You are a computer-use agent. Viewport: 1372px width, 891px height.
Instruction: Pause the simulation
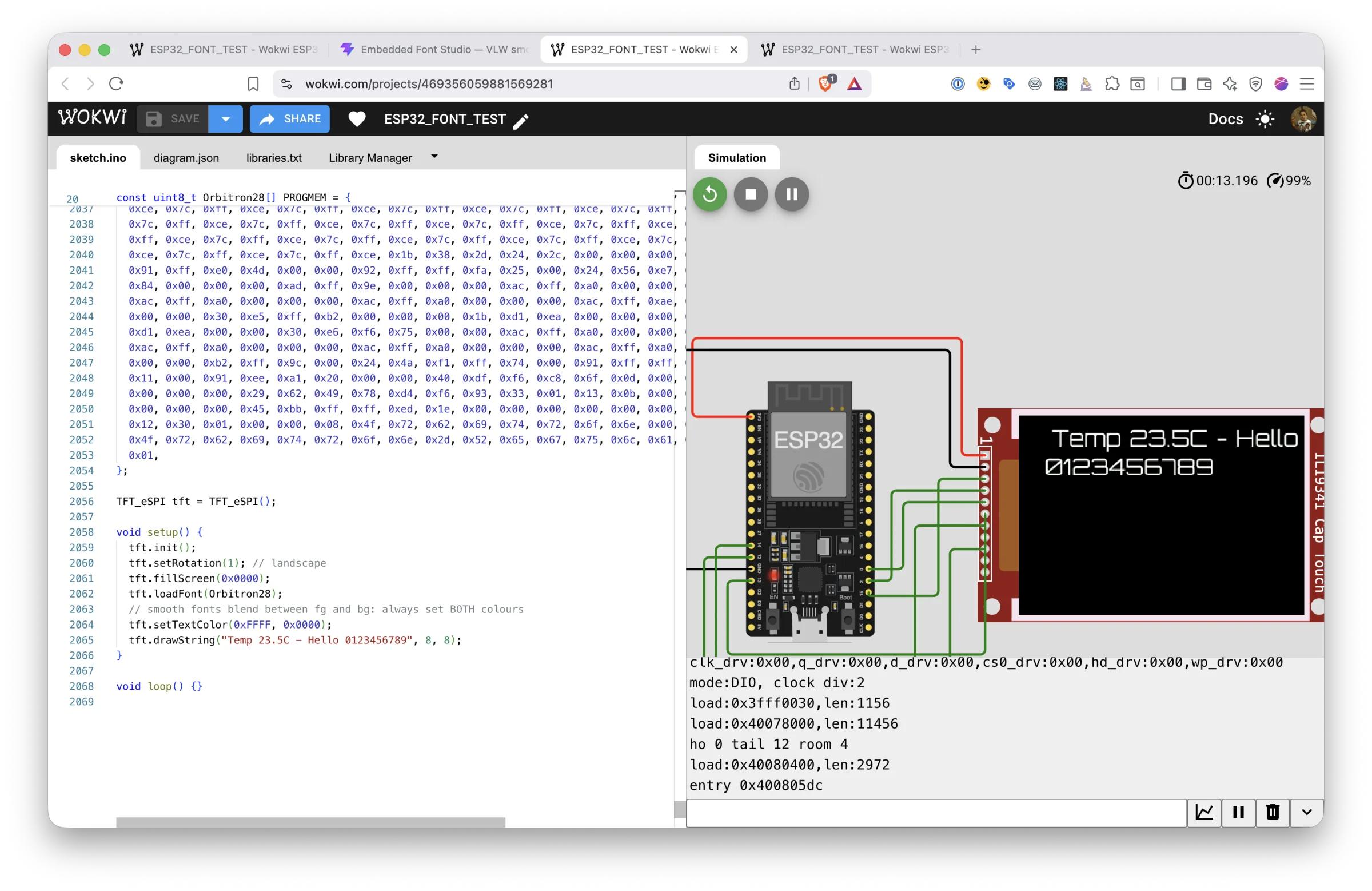792,194
